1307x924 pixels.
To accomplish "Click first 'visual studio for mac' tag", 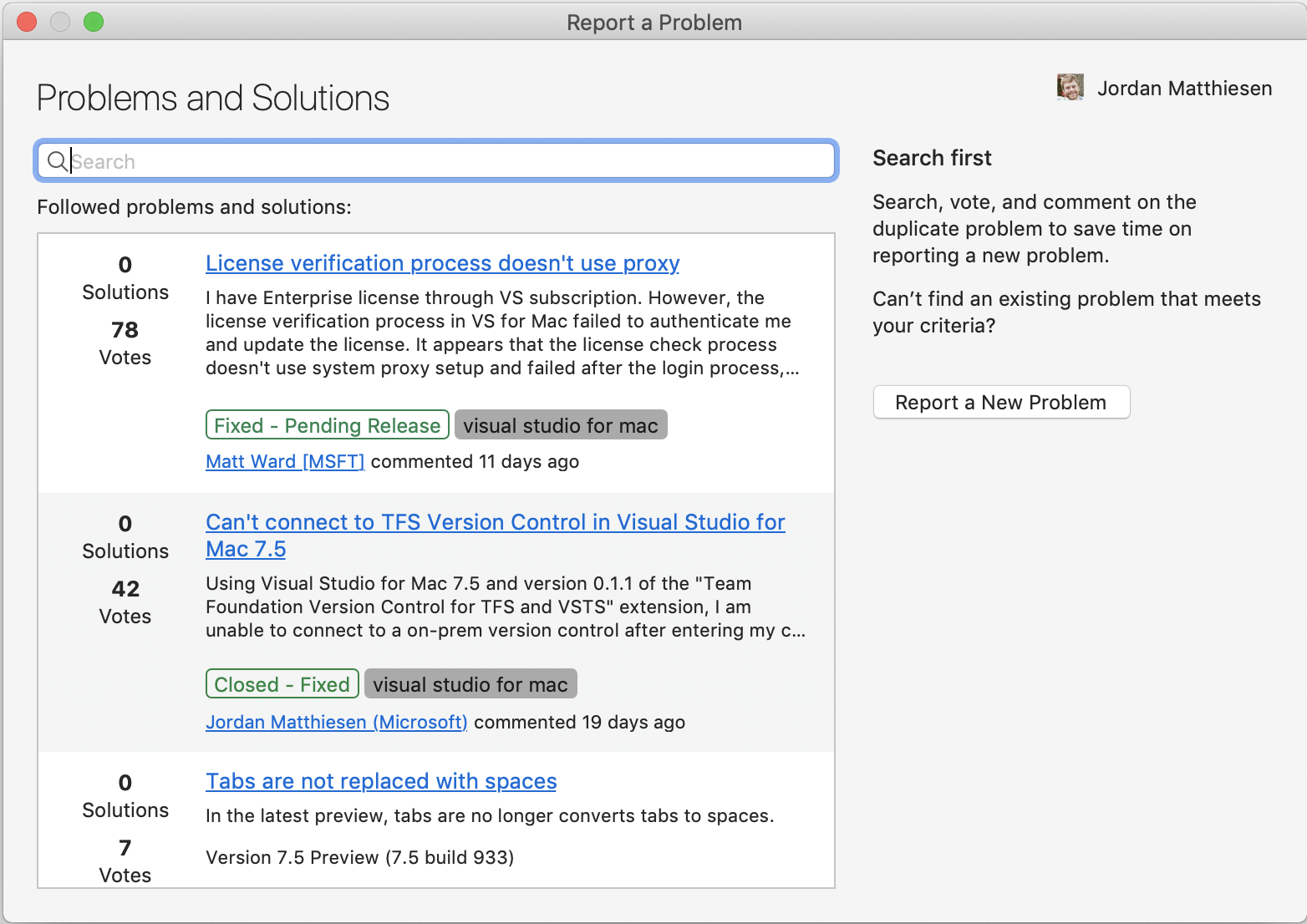I will click(x=561, y=425).
